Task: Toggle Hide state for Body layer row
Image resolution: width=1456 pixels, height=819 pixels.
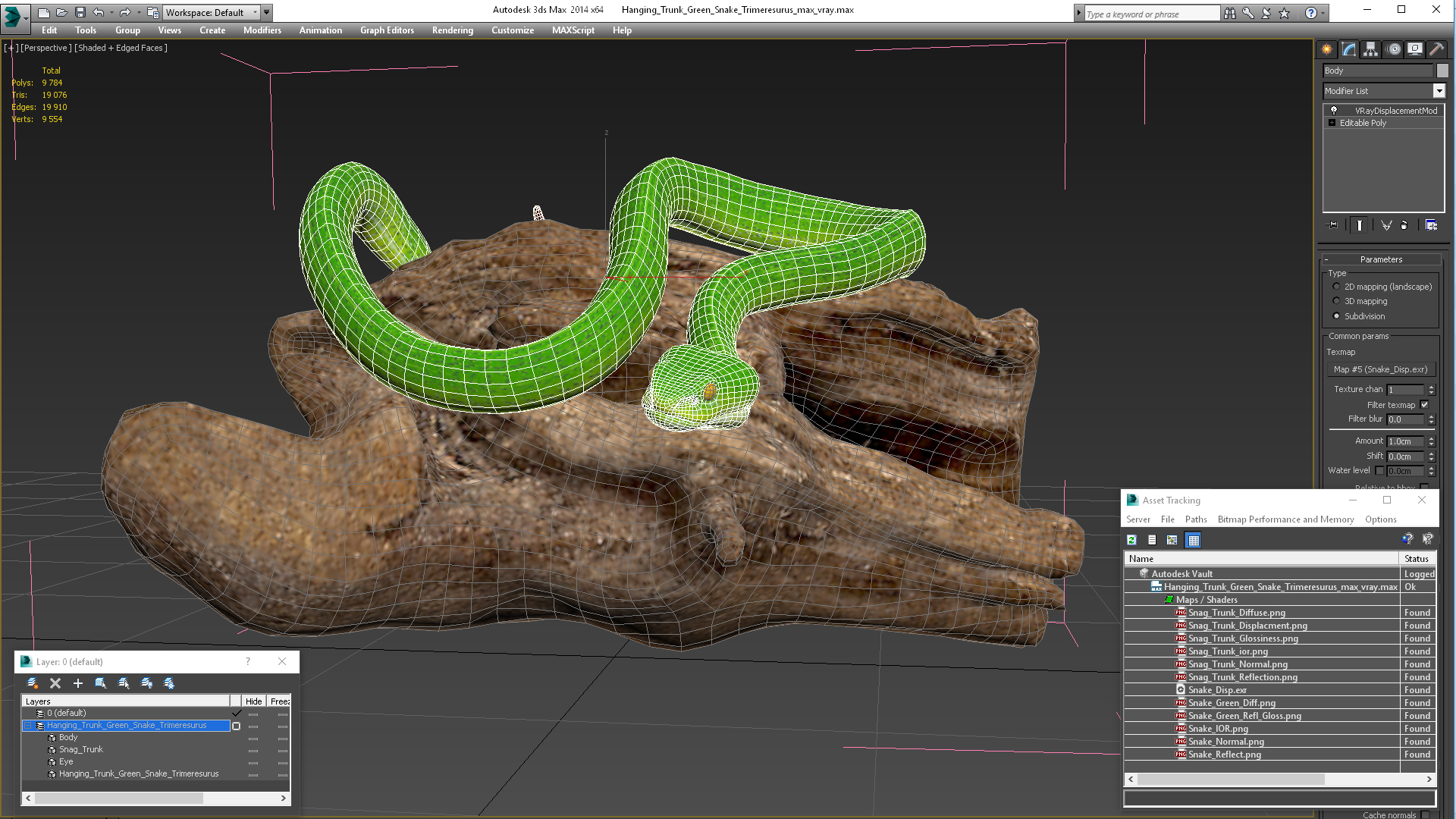Action: (x=253, y=738)
